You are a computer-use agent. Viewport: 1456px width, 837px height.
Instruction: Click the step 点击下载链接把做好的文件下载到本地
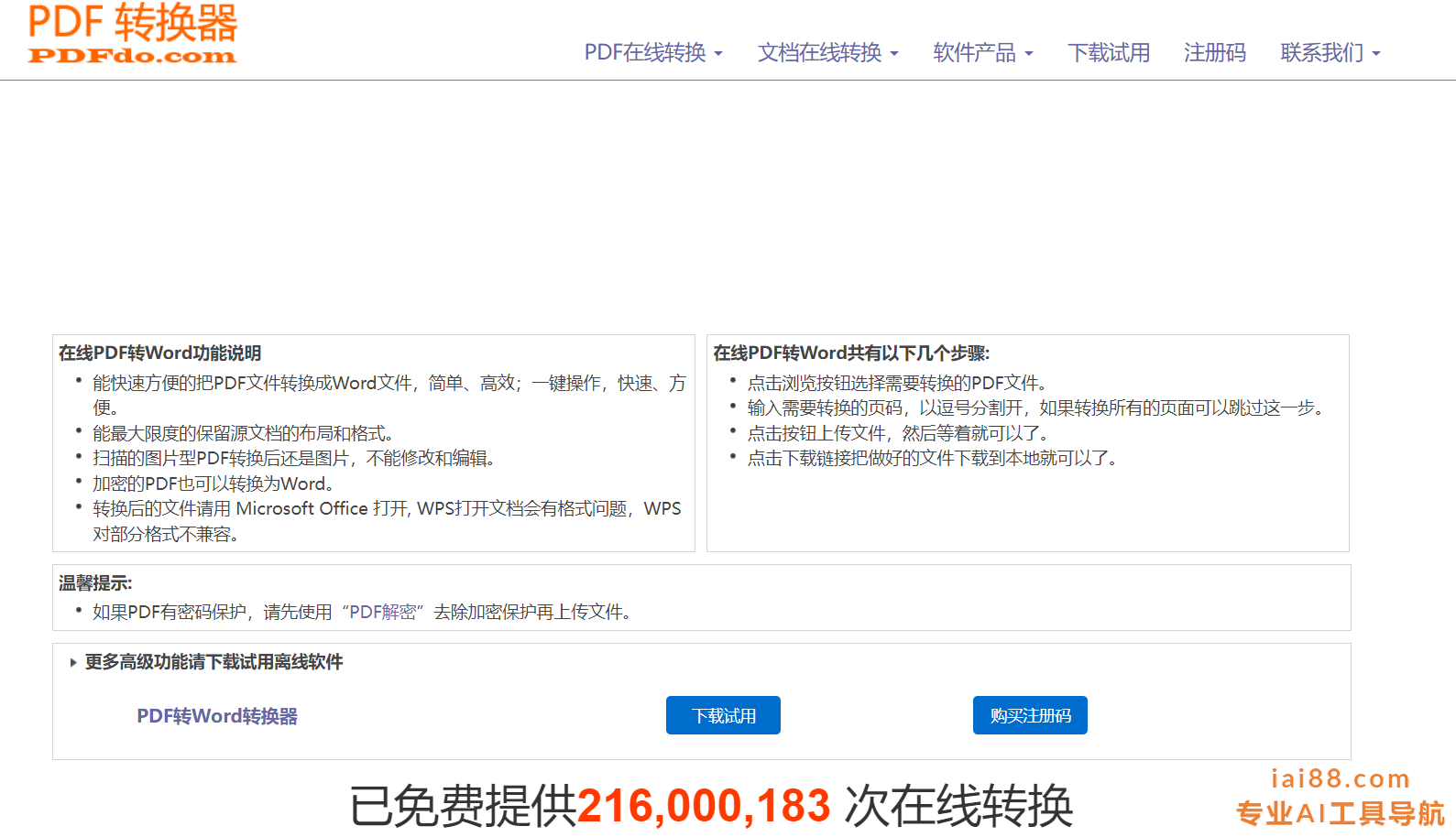pyautogui.click(x=933, y=458)
